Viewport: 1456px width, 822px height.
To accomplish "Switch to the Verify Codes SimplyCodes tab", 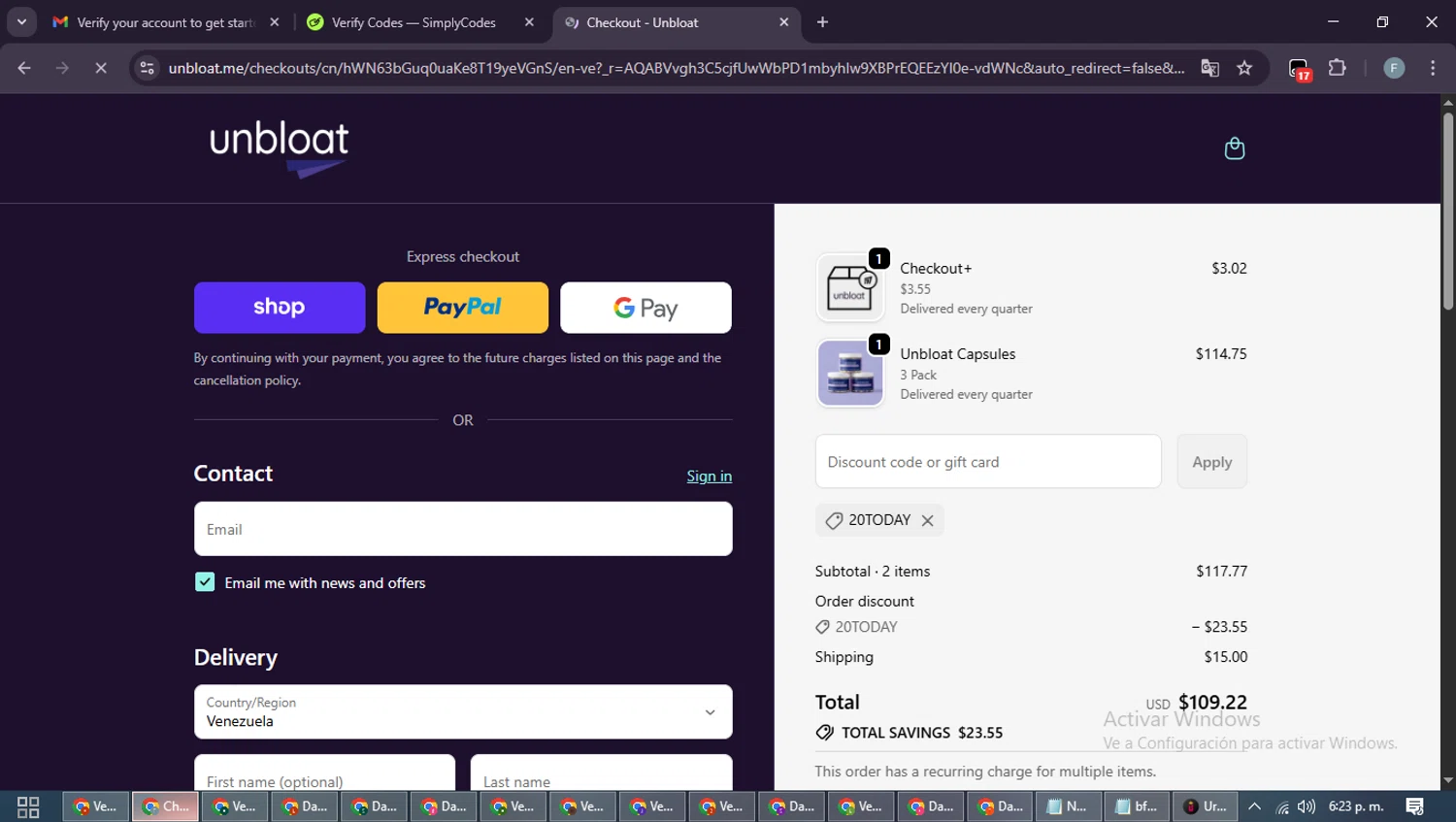I will [413, 22].
